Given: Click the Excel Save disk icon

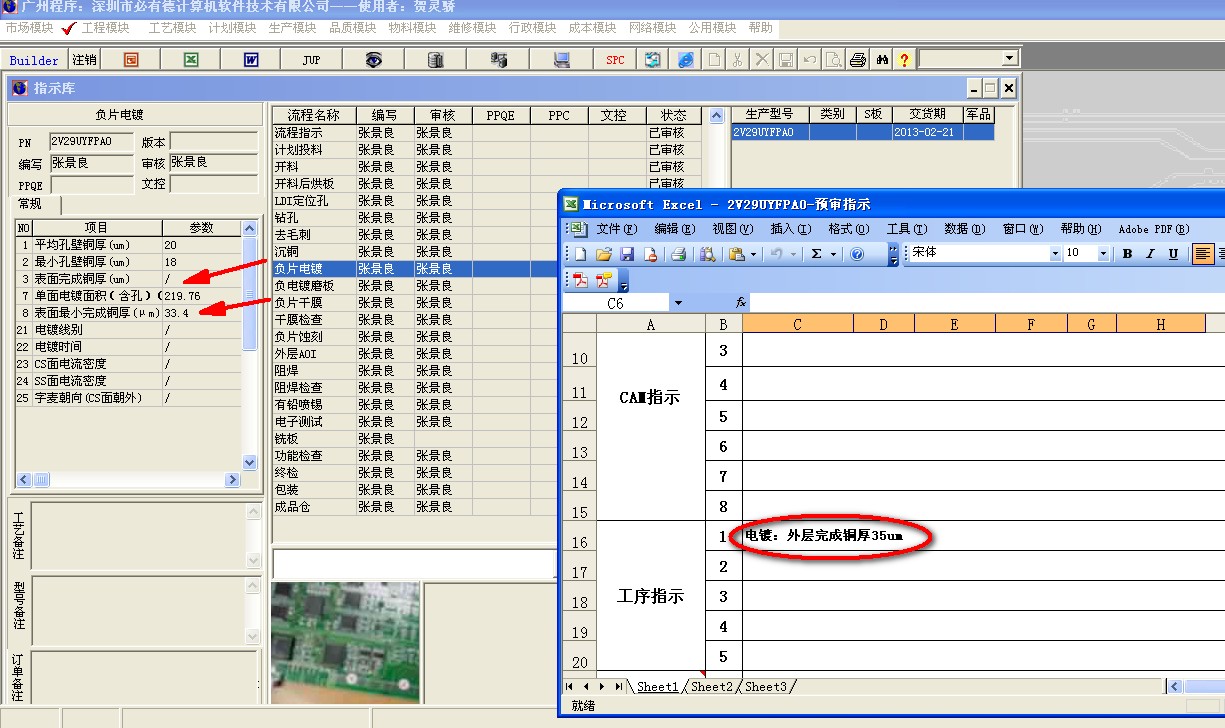Looking at the screenshot, I should point(627,254).
